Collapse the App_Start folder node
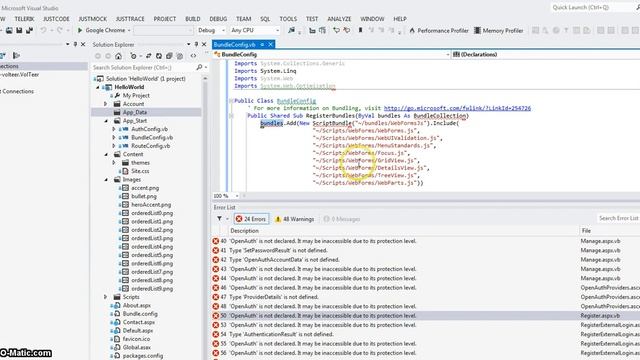Image resolution: width=640 pixels, height=360 pixels. click(x=106, y=121)
